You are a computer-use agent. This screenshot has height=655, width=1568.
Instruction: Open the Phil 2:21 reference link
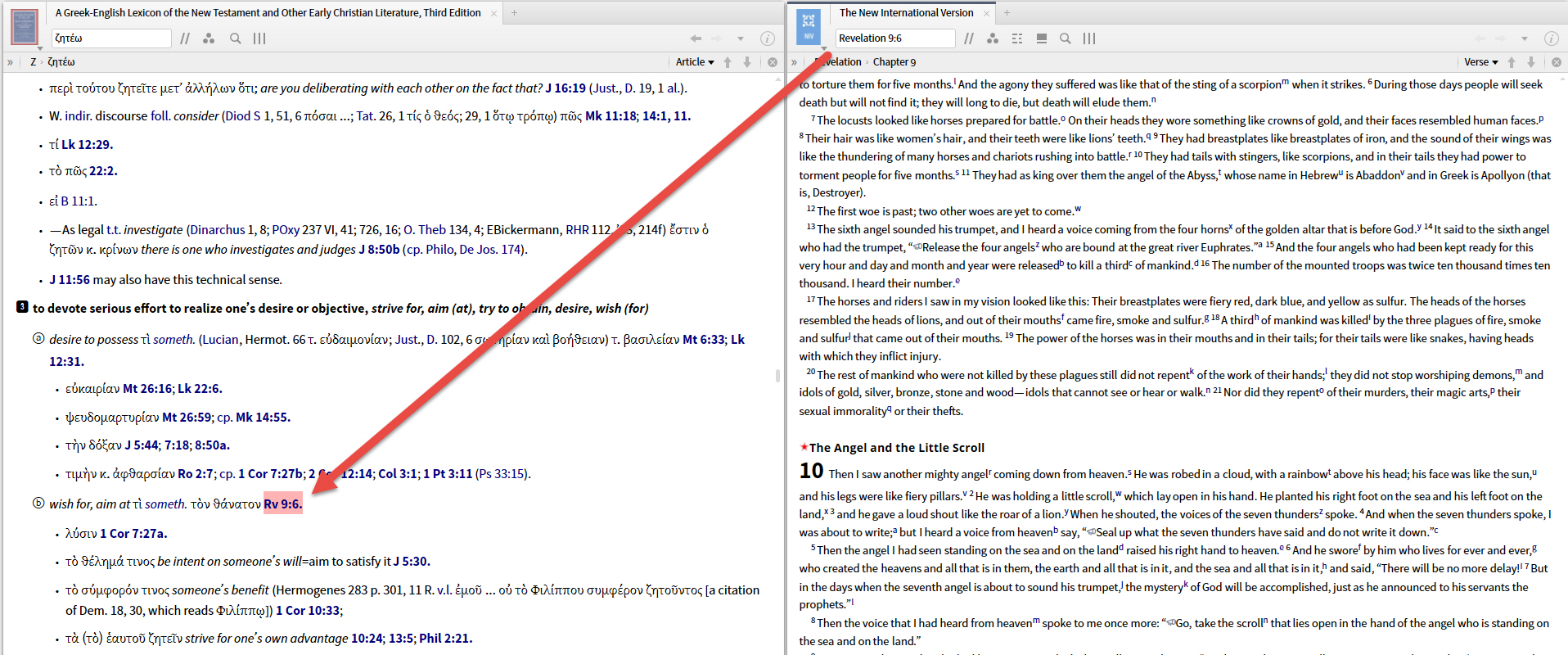point(445,639)
